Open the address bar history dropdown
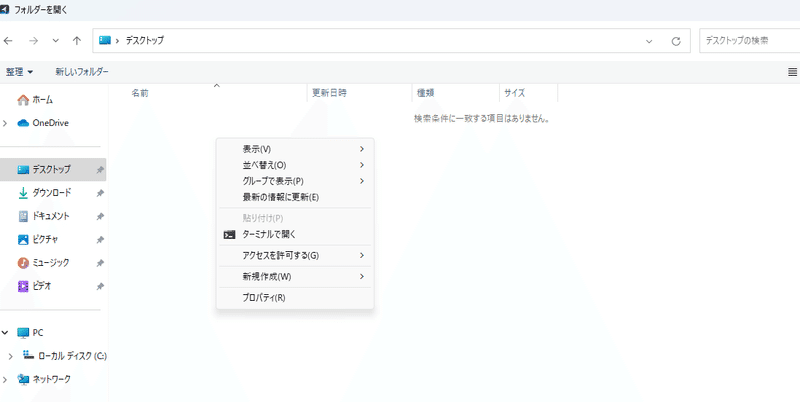Viewport: 800px width, 402px height. tap(650, 41)
